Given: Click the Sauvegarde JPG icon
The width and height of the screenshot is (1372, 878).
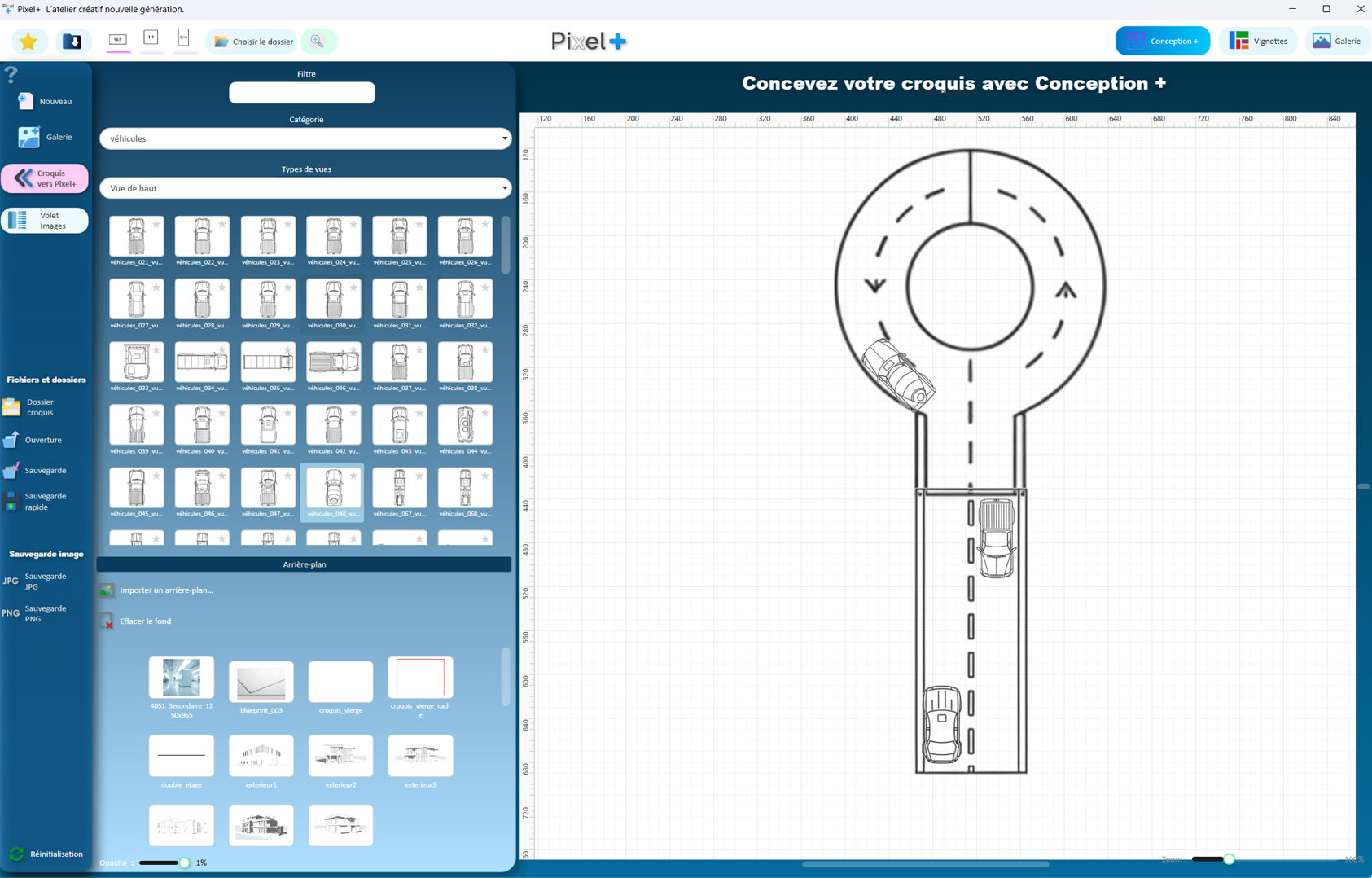Looking at the screenshot, I should tap(11, 582).
